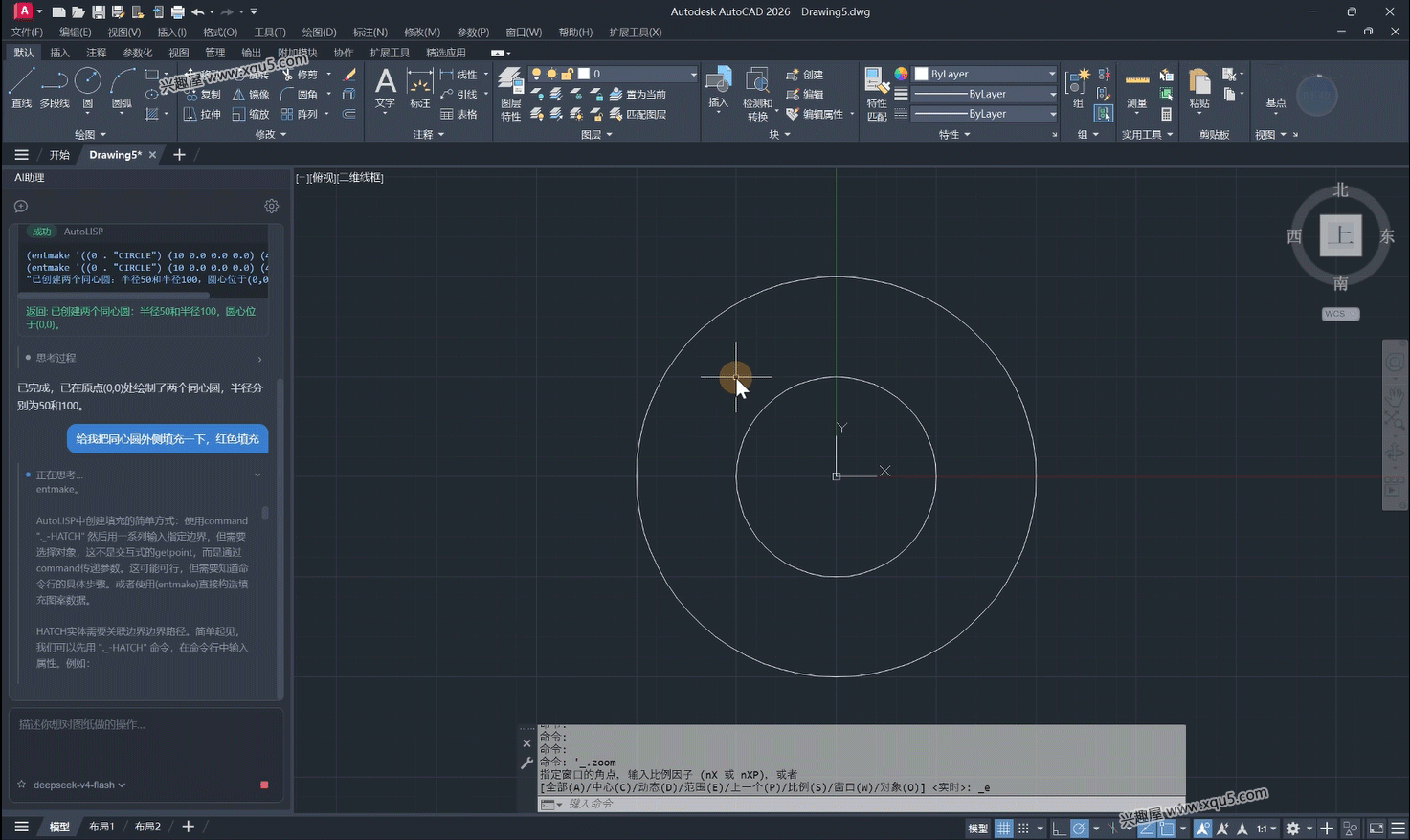The width and height of the screenshot is (1410, 840).
Task: Click the Dimension (标注) tool
Action: pos(420,88)
